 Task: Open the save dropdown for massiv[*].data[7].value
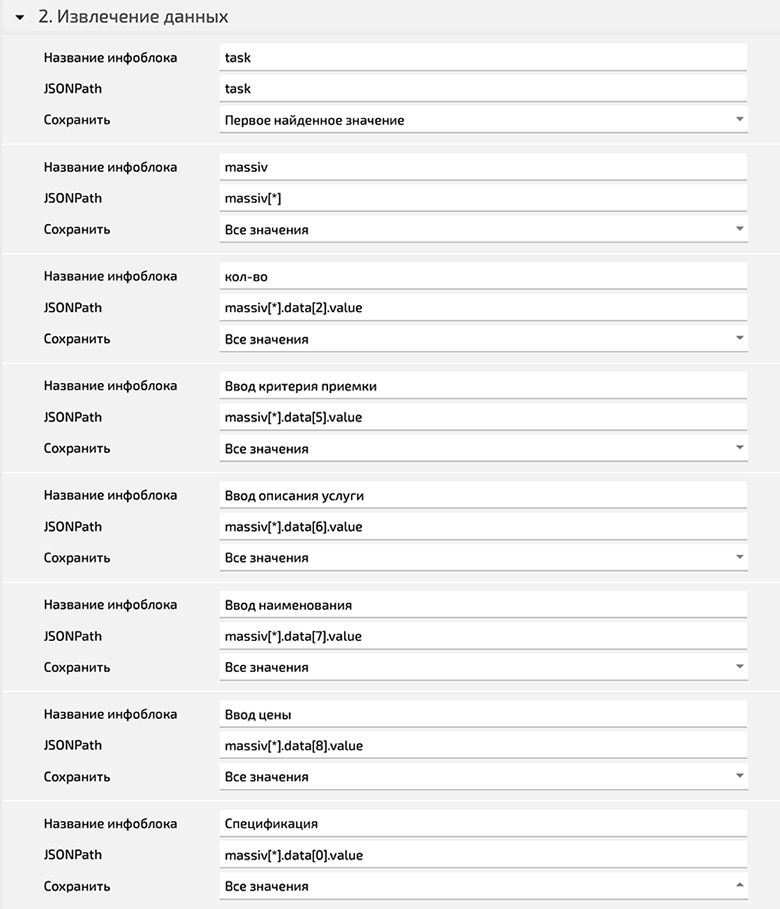[x=483, y=667]
